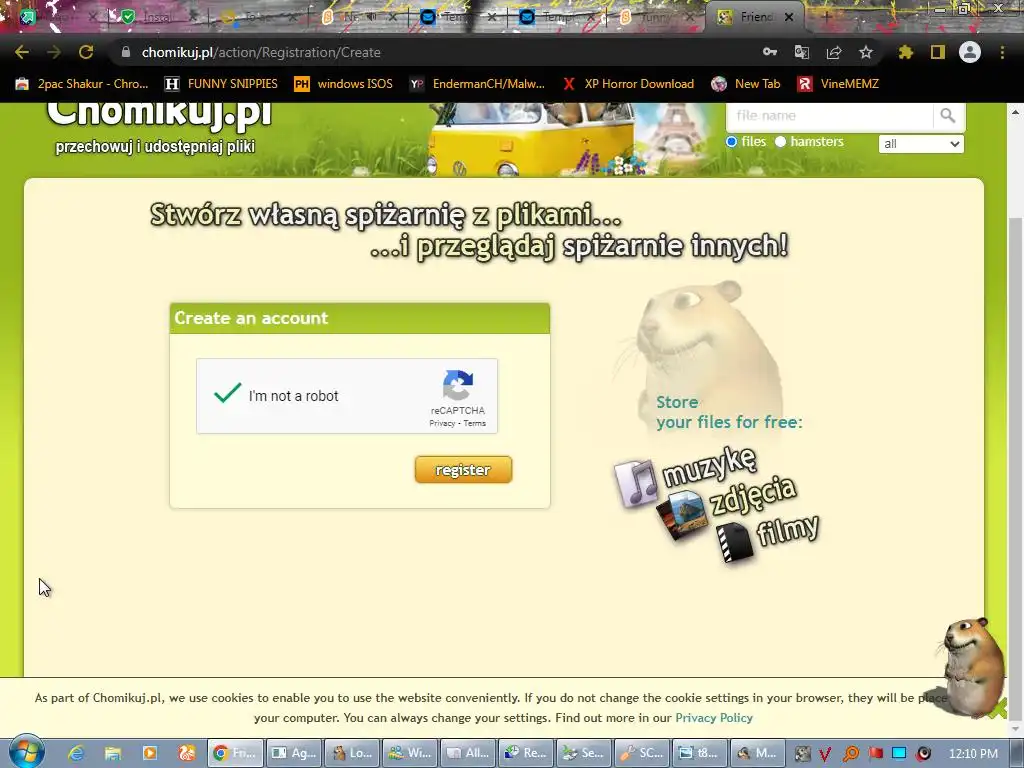Screen dimensions: 1024x768
Task: Open the extensions puzzle icon
Action: (905, 52)
